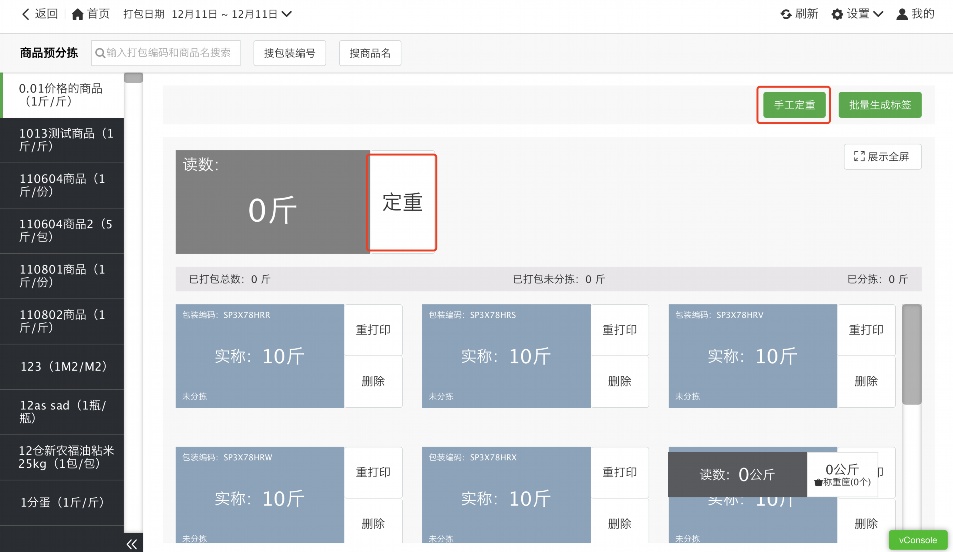Click the refresh icon

click(787, 14)
